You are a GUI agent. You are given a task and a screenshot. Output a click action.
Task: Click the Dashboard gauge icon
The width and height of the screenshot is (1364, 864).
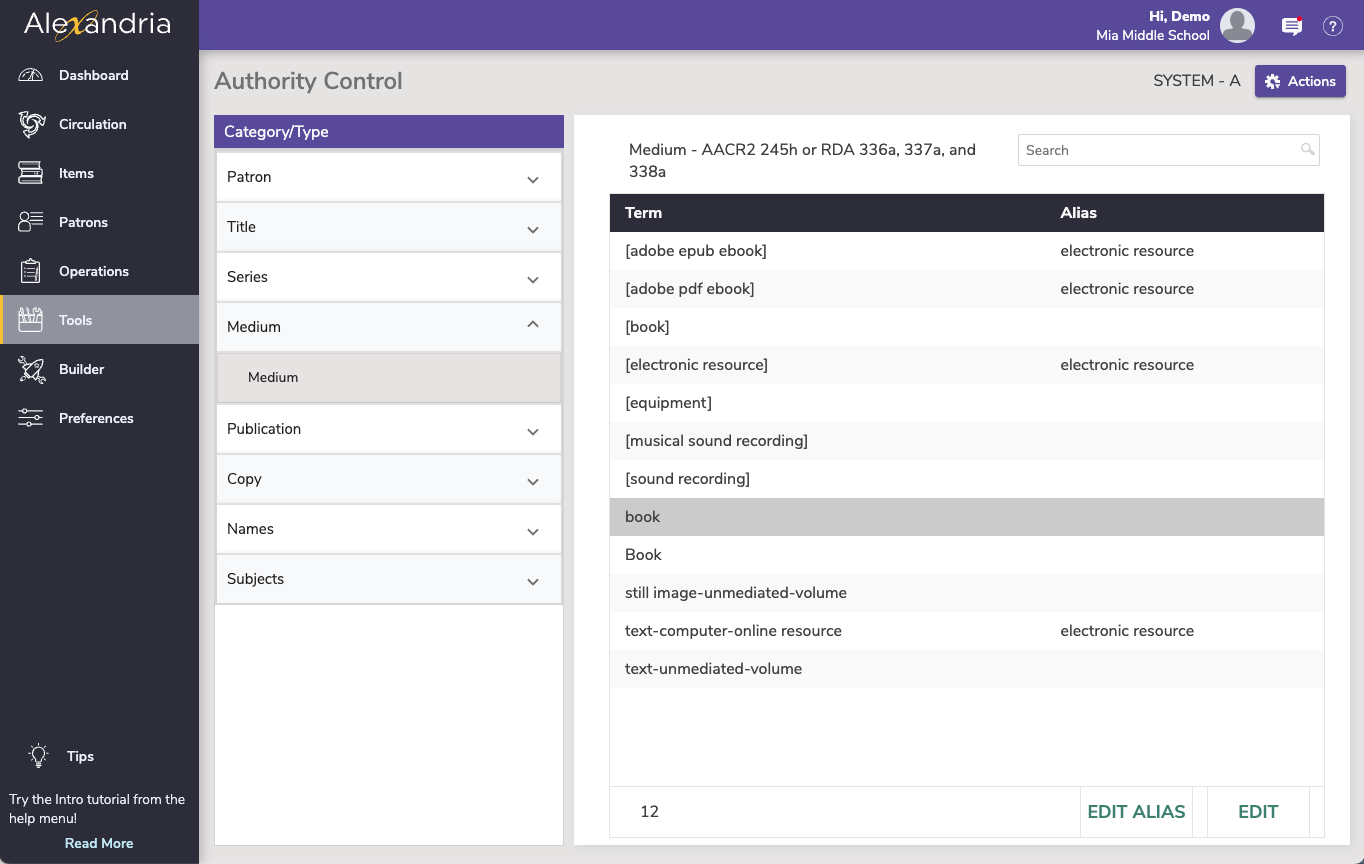[31, 75]
